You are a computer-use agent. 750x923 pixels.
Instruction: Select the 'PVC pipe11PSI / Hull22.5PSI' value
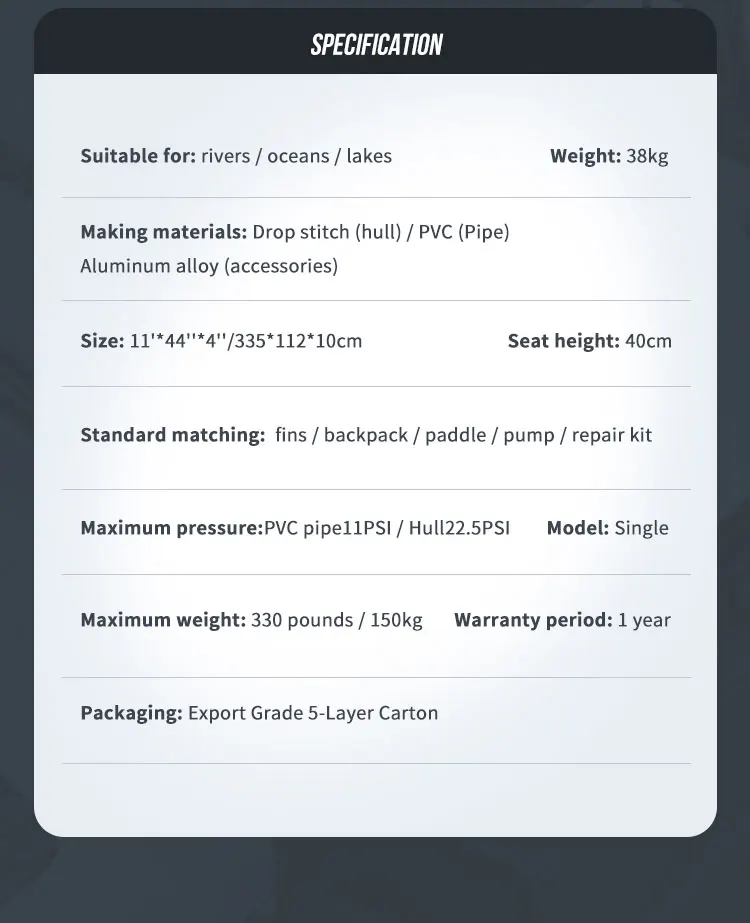coord(387,528)
